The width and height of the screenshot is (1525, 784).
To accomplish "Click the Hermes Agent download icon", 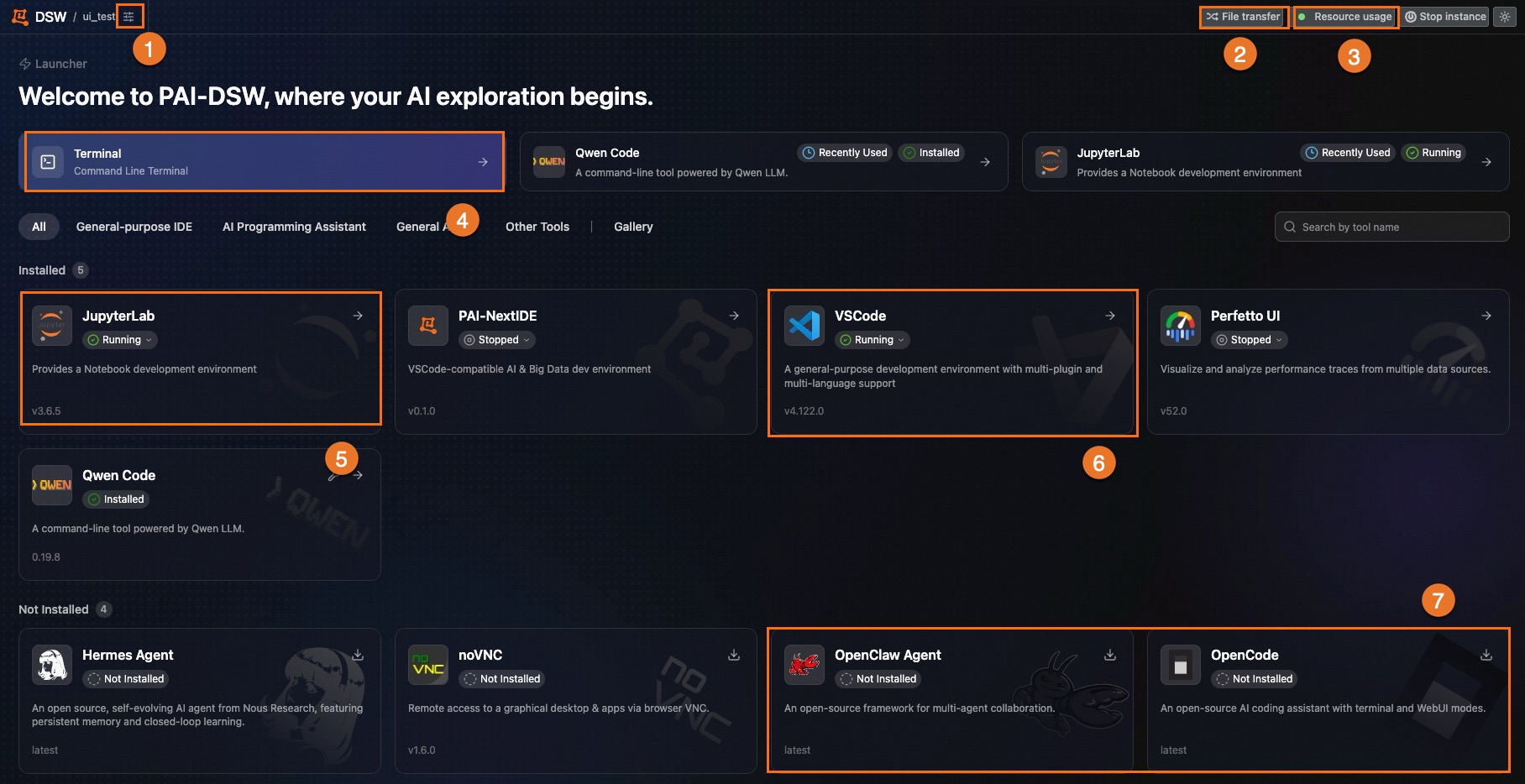I will point(358,655).
